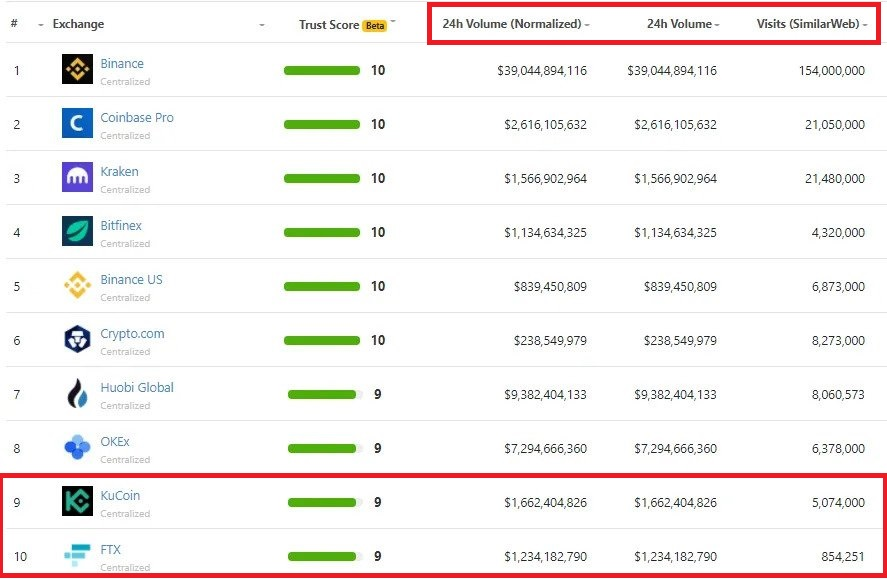The width and height of the screenshot is (887, 581).
Task: Open the Huobi Global exchange link
Action: point(137,388)
